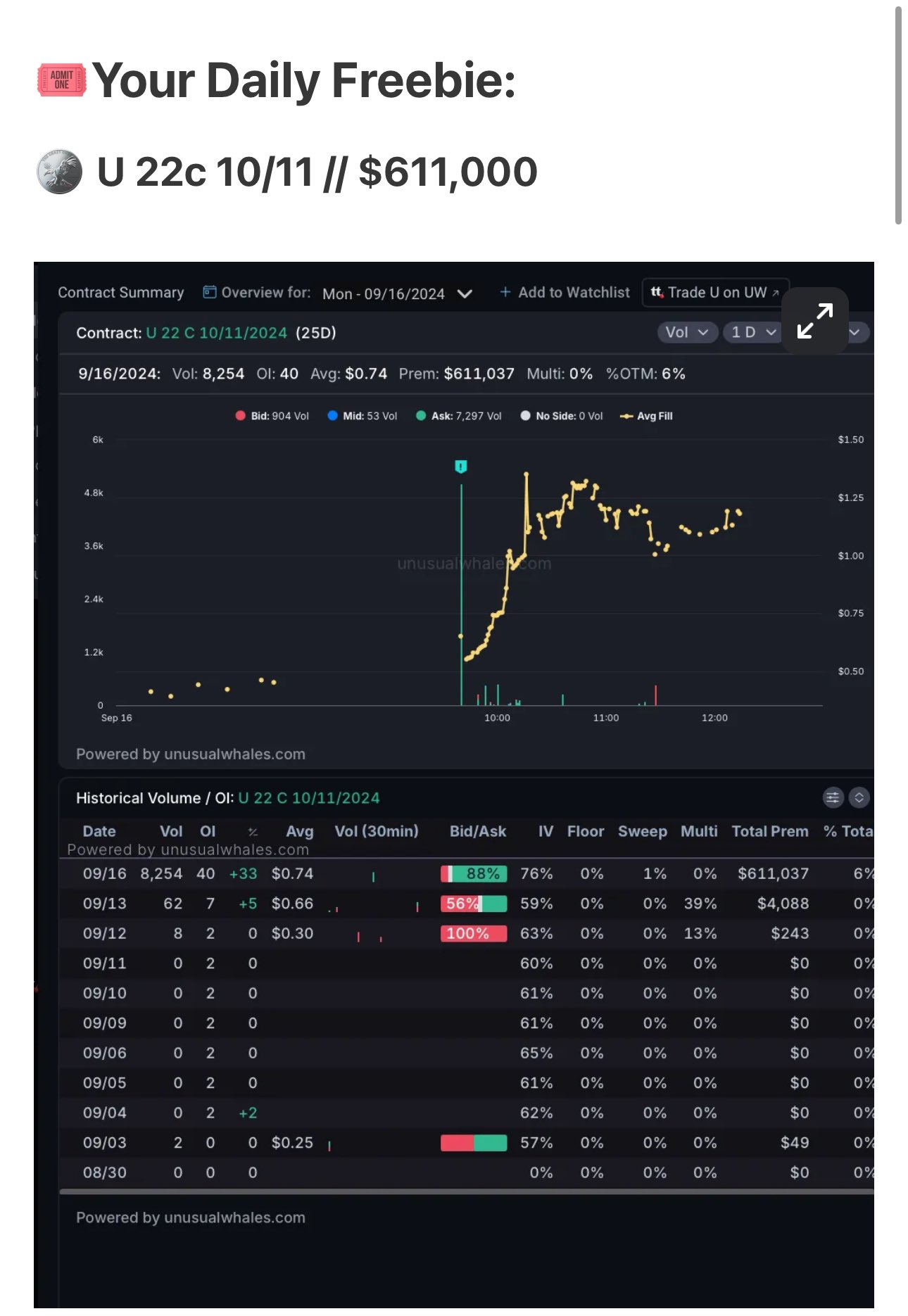
Task: Open the partially hidden dropdown right of 1 D
Action: pyautogui.click(x=859, y=332)
